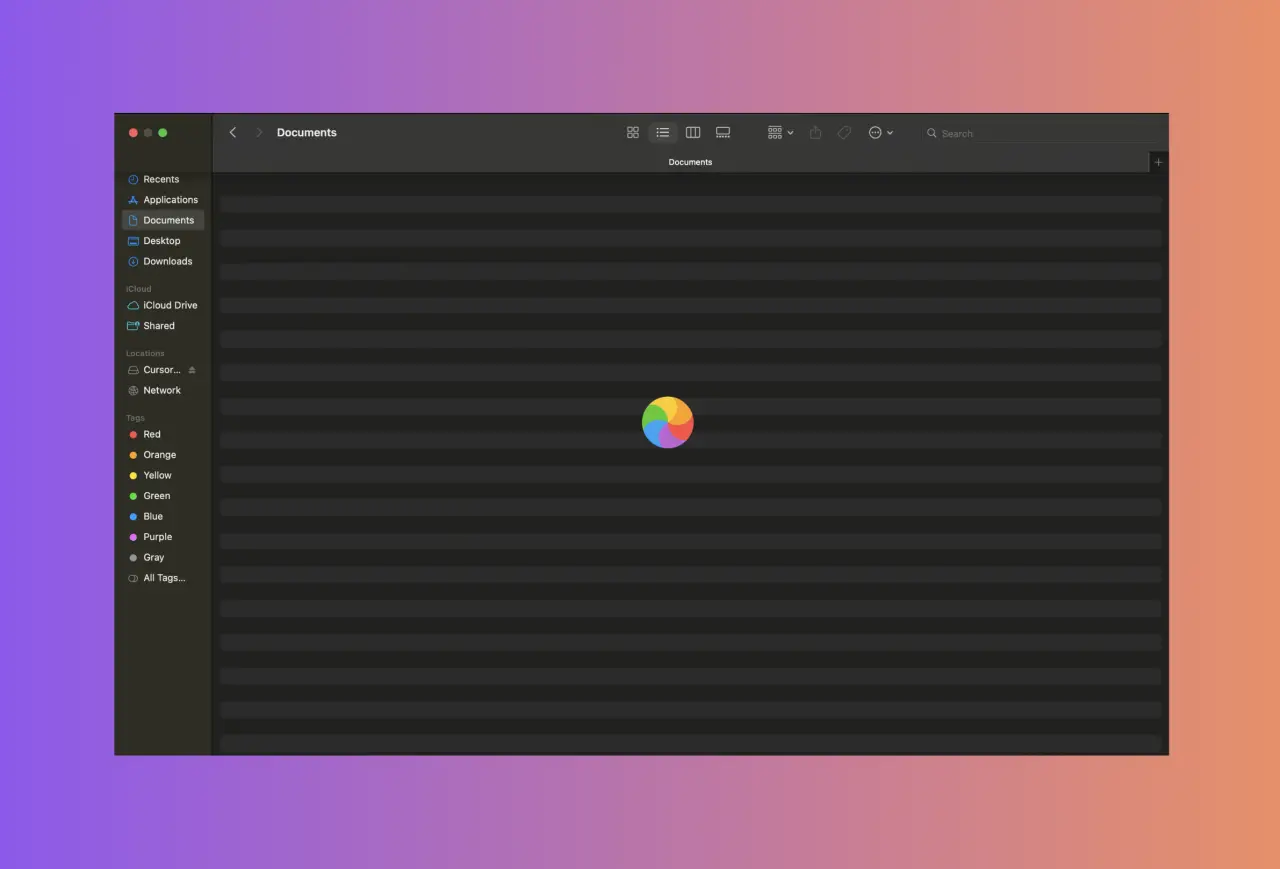Open Recents in the sidebar

(162, 179)
